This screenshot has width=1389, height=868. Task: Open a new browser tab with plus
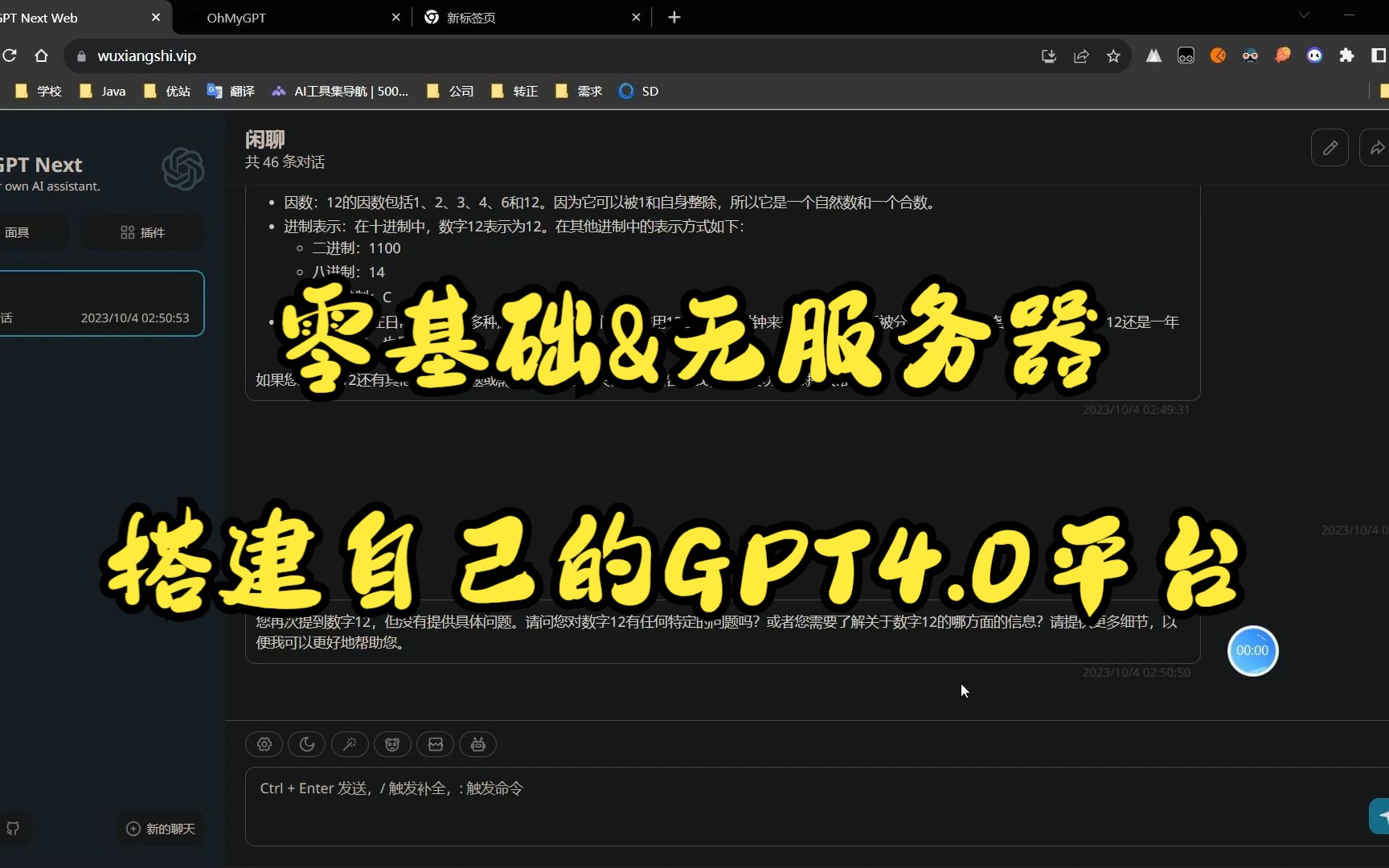tap(674, 17)
